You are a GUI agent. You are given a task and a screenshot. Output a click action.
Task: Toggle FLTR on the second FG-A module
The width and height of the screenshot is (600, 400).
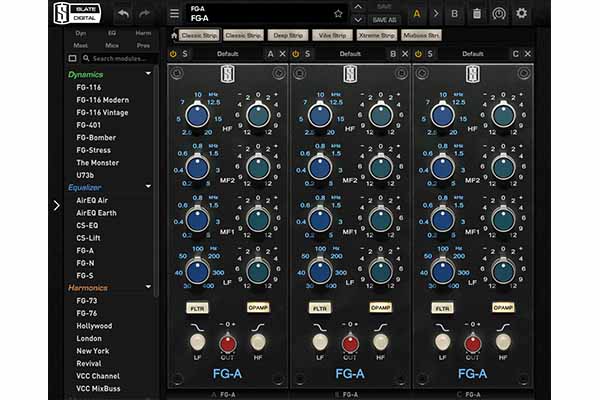click(x=320, y=308)
